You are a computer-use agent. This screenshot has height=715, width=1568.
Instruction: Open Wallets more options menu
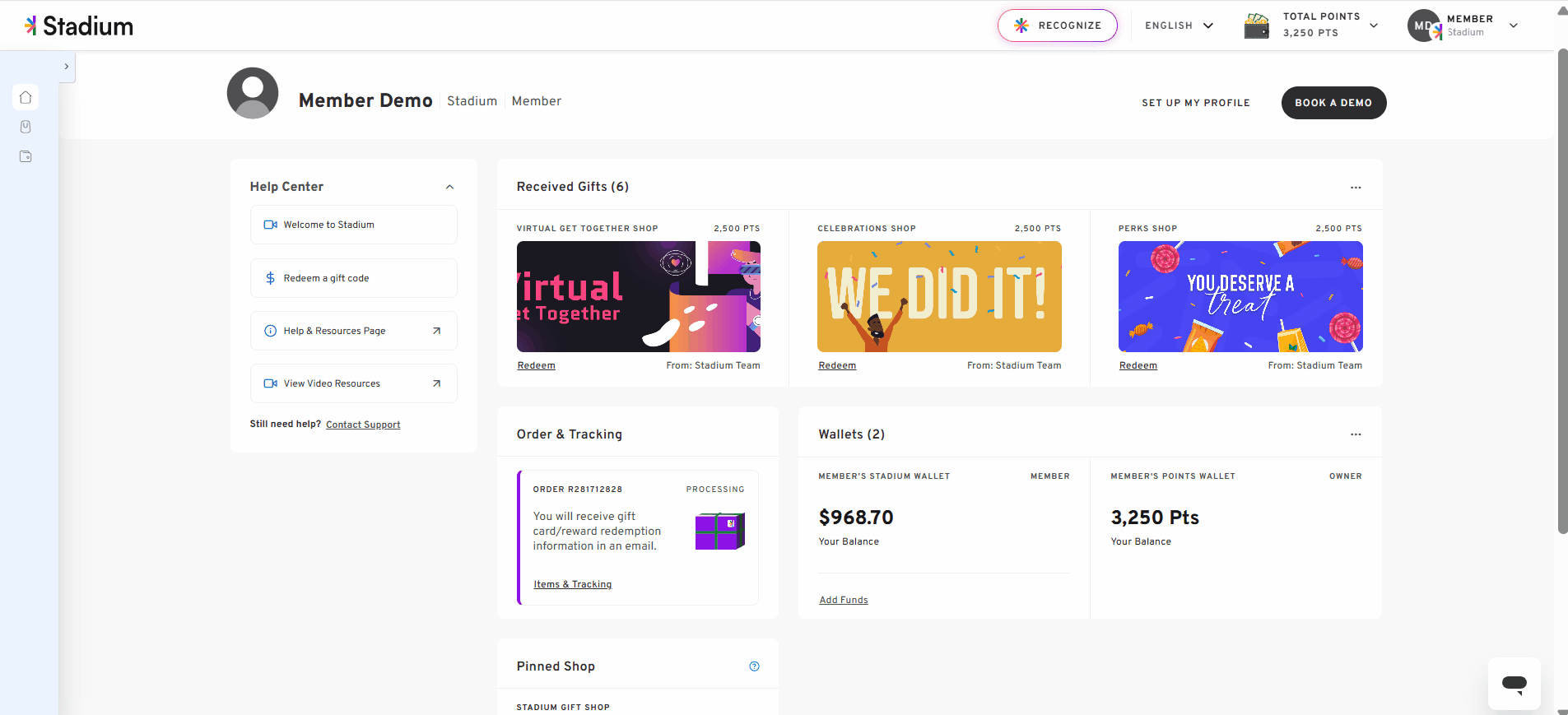click(x=1356, y=434)
